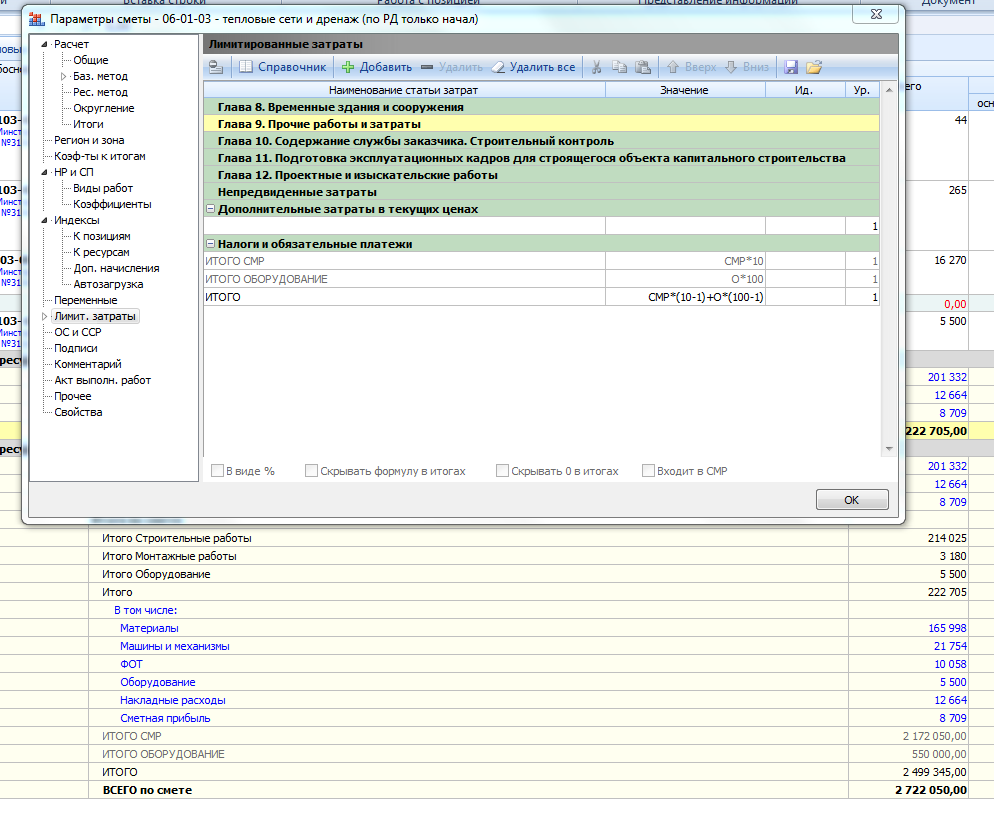This screenshot has height=818, width=994.
Task: Expand the 'Баз. метод' tree node
Action: click(x=63, y=77)
